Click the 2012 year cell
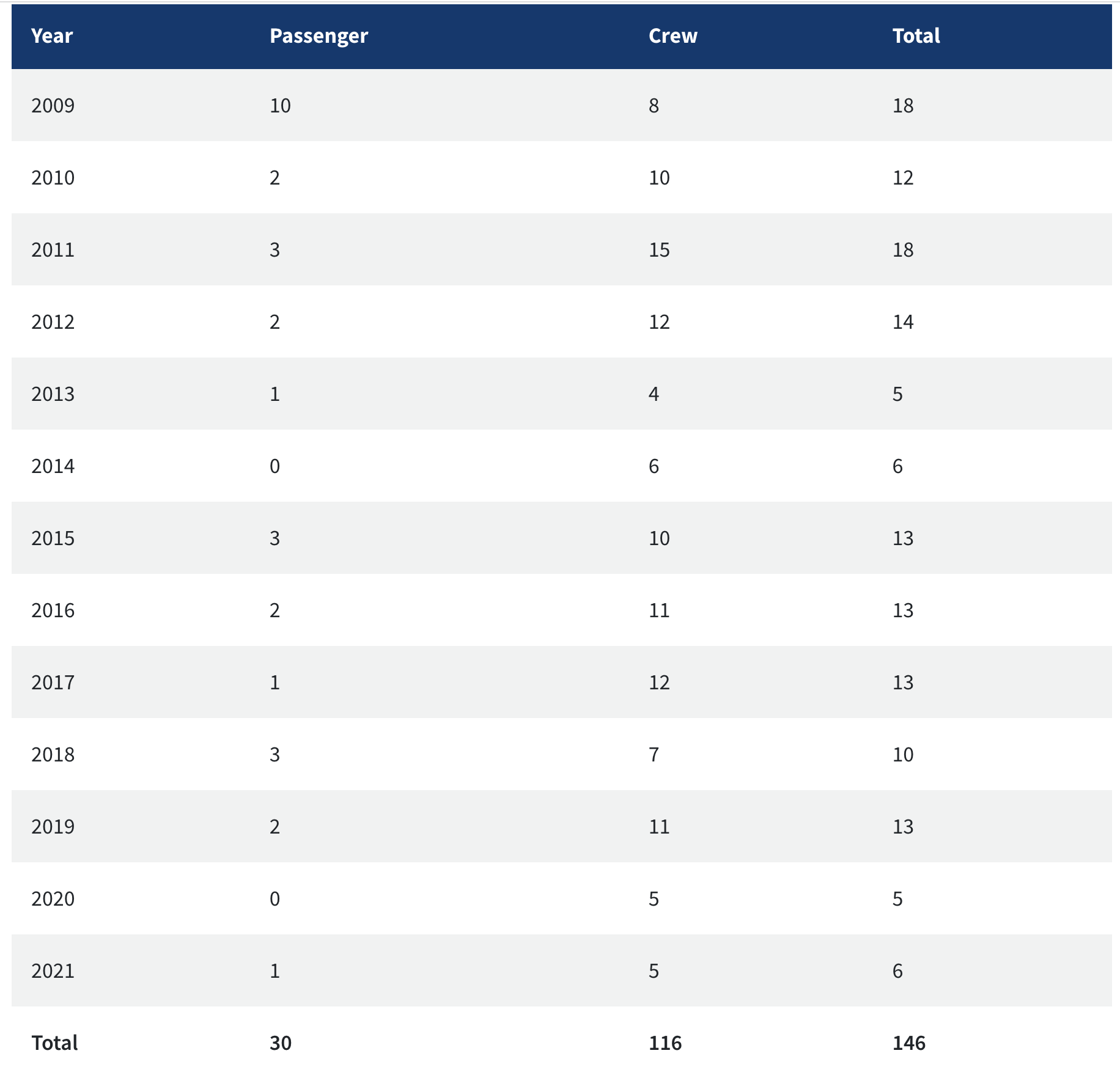This screenshot has height=1067, width=1120. [x=53, y=322]
